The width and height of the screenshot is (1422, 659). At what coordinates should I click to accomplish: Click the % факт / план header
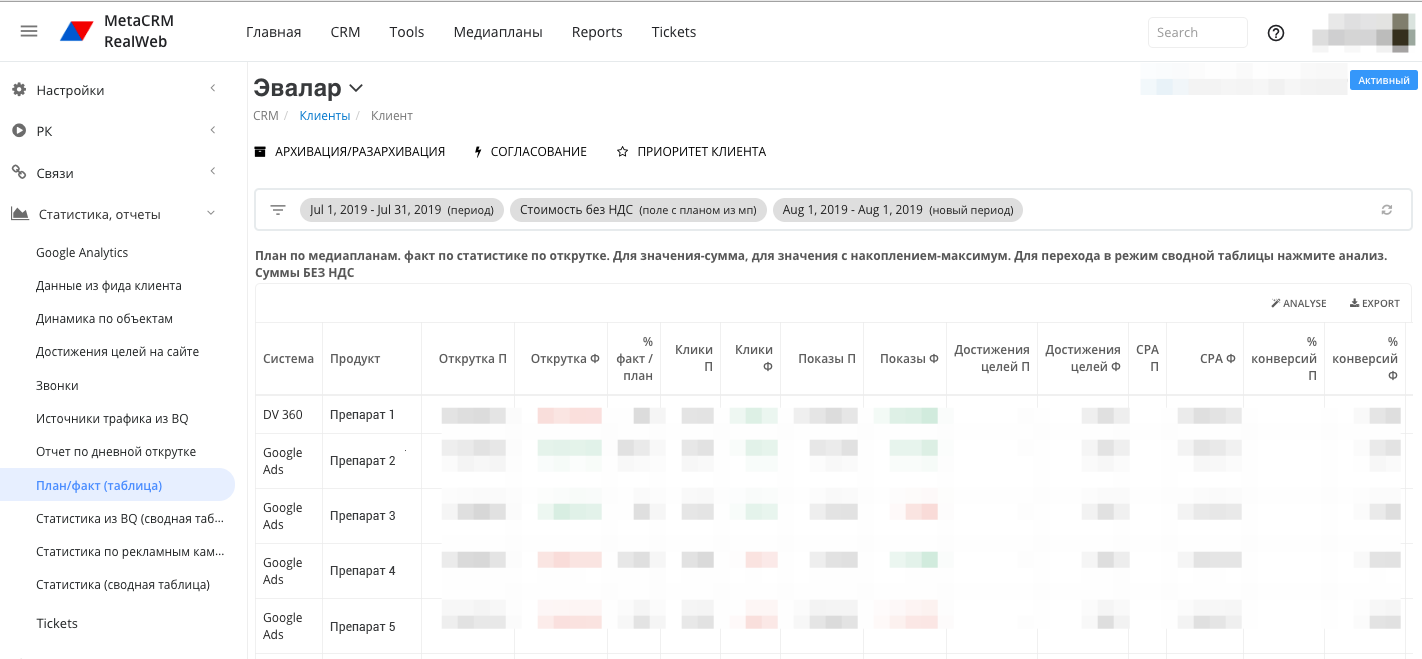[x=635, y=359]
